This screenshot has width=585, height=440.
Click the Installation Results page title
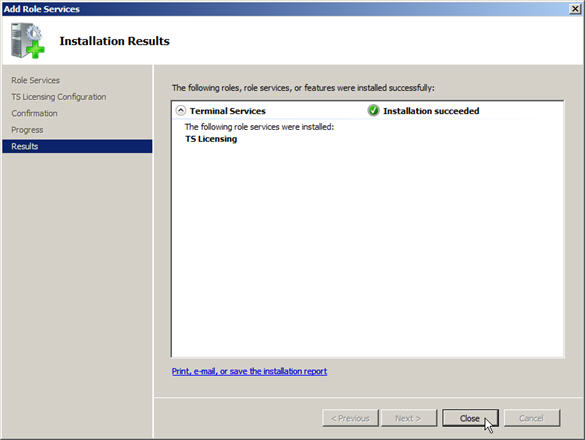pos(115,41)
